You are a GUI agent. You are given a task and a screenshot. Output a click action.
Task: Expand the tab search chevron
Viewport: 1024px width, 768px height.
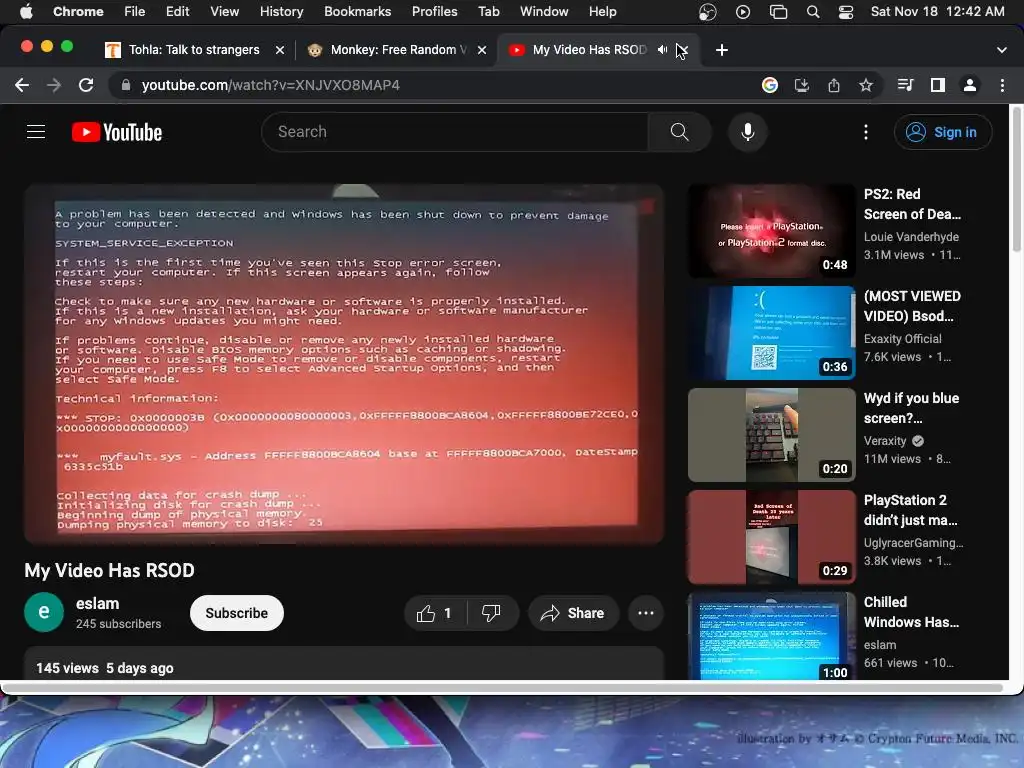click(1001, 50)
